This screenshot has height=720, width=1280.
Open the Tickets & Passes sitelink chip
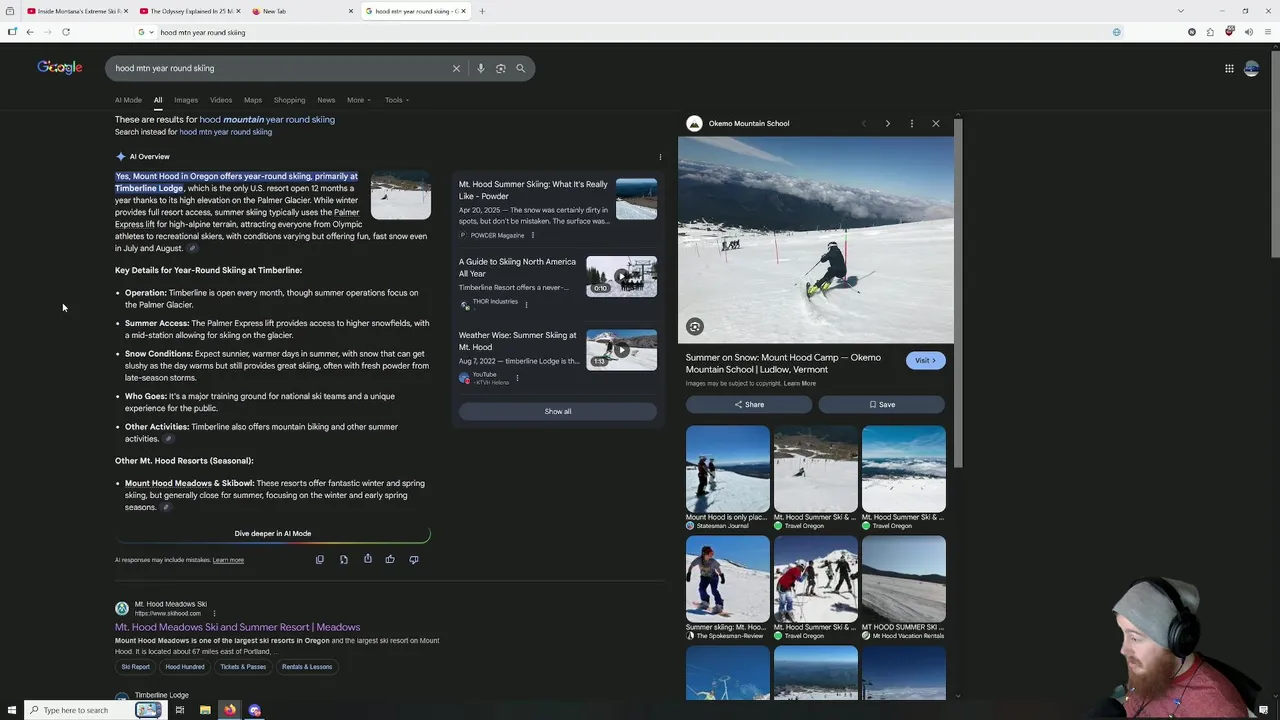point(243,667)
